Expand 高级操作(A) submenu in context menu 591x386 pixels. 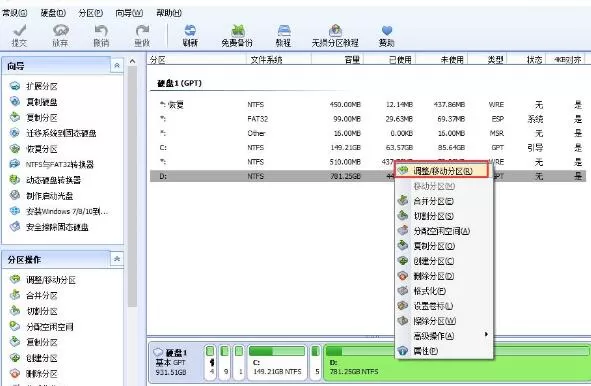[x=445, y=335]
